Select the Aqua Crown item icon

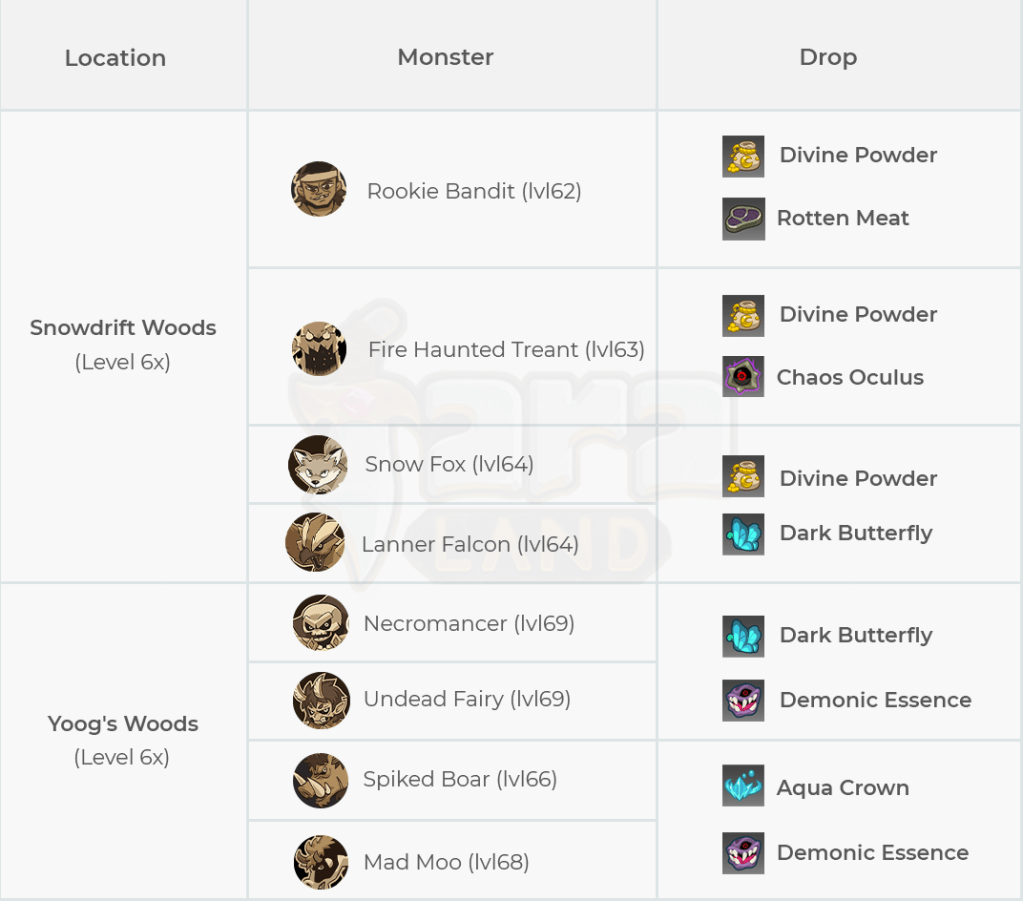(743, 787)
